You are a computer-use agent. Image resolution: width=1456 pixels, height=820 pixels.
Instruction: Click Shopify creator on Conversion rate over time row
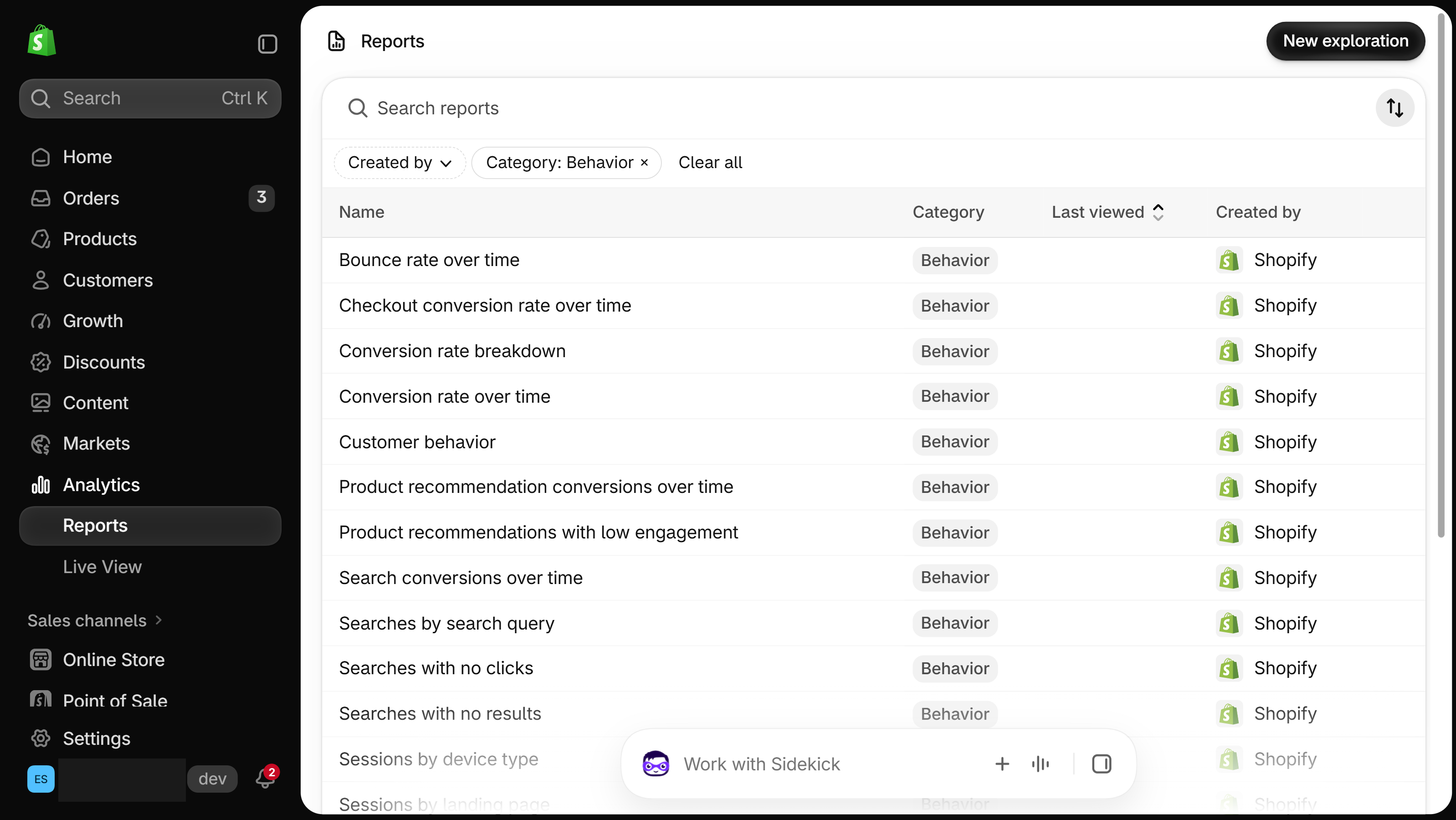[x=1266, y=396]
